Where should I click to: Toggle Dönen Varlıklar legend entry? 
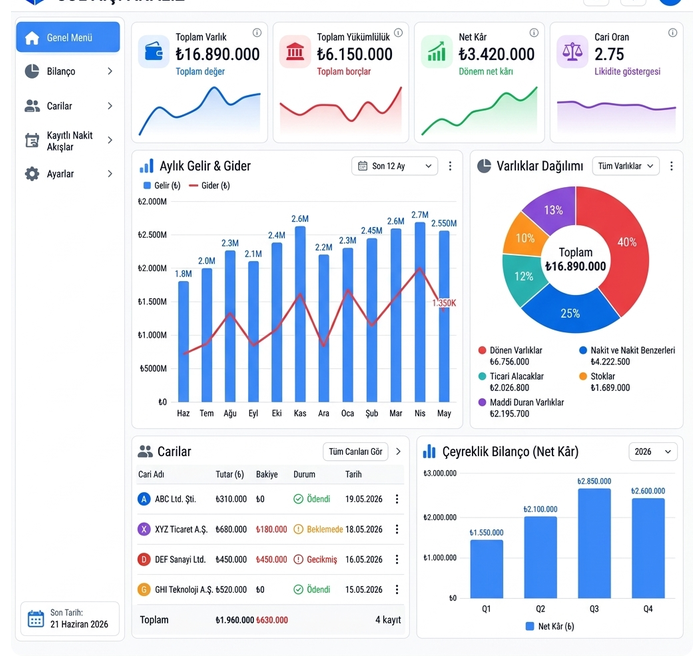pyautogui.click(x=510, y=356)
